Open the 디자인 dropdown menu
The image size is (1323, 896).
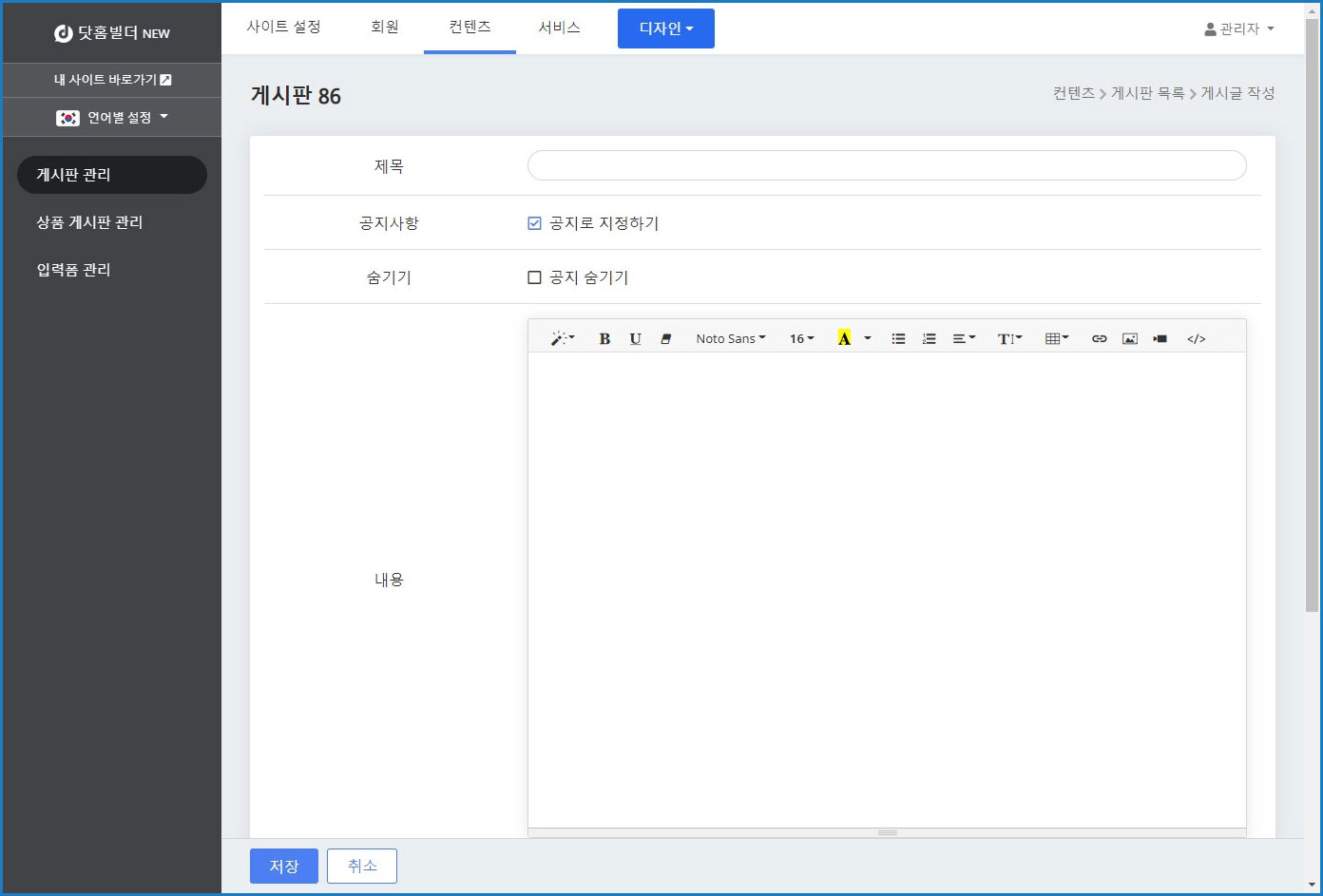[x=665, y=29]
